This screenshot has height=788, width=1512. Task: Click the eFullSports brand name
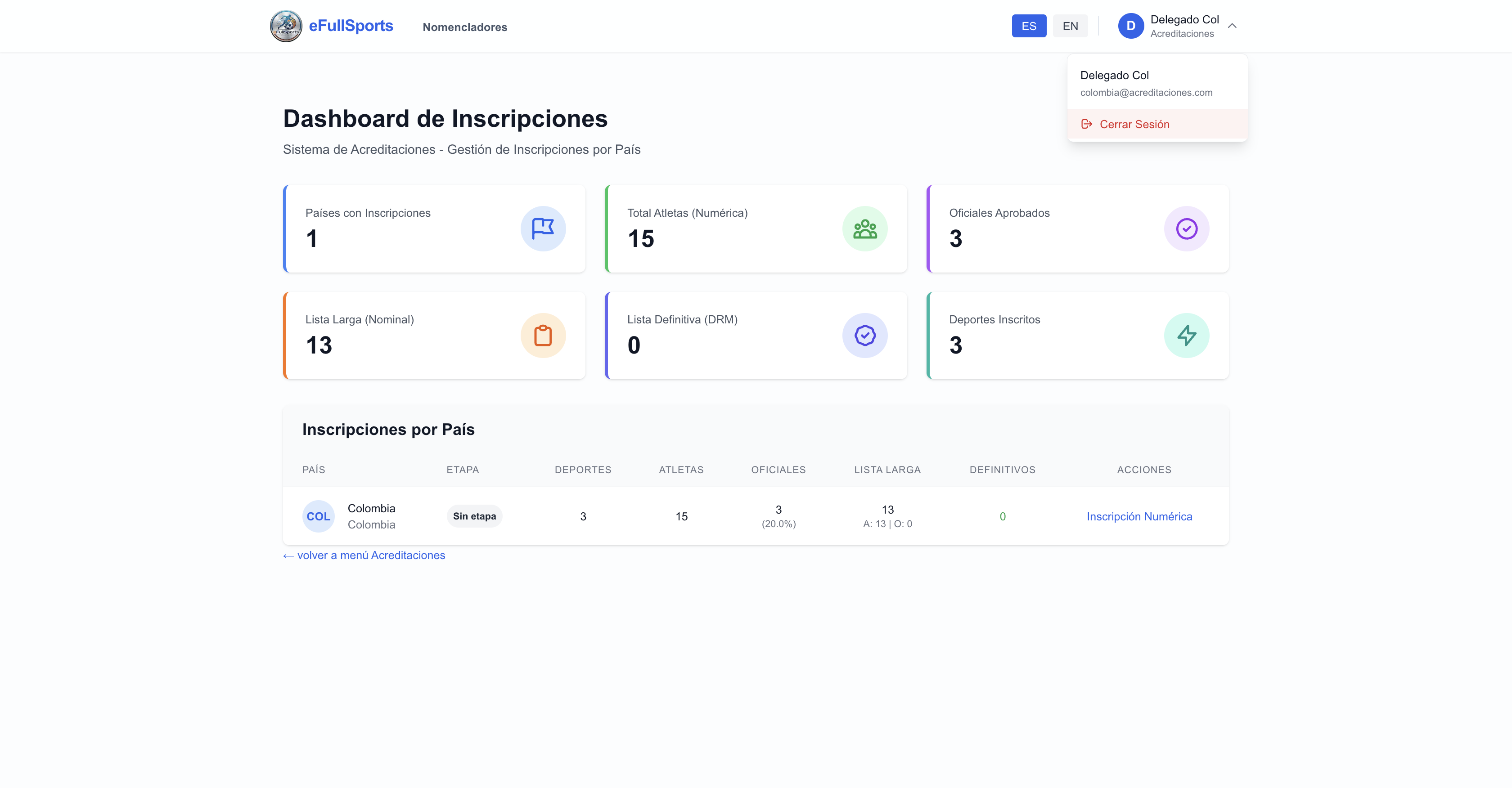click(351, 26)
